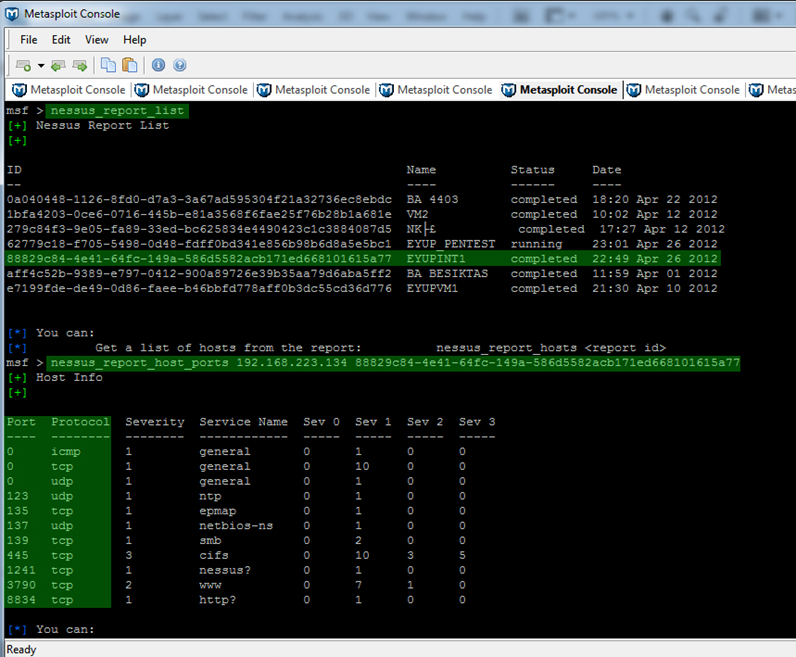Click highlighted report ID starting with 88829c84

(199, 258)
